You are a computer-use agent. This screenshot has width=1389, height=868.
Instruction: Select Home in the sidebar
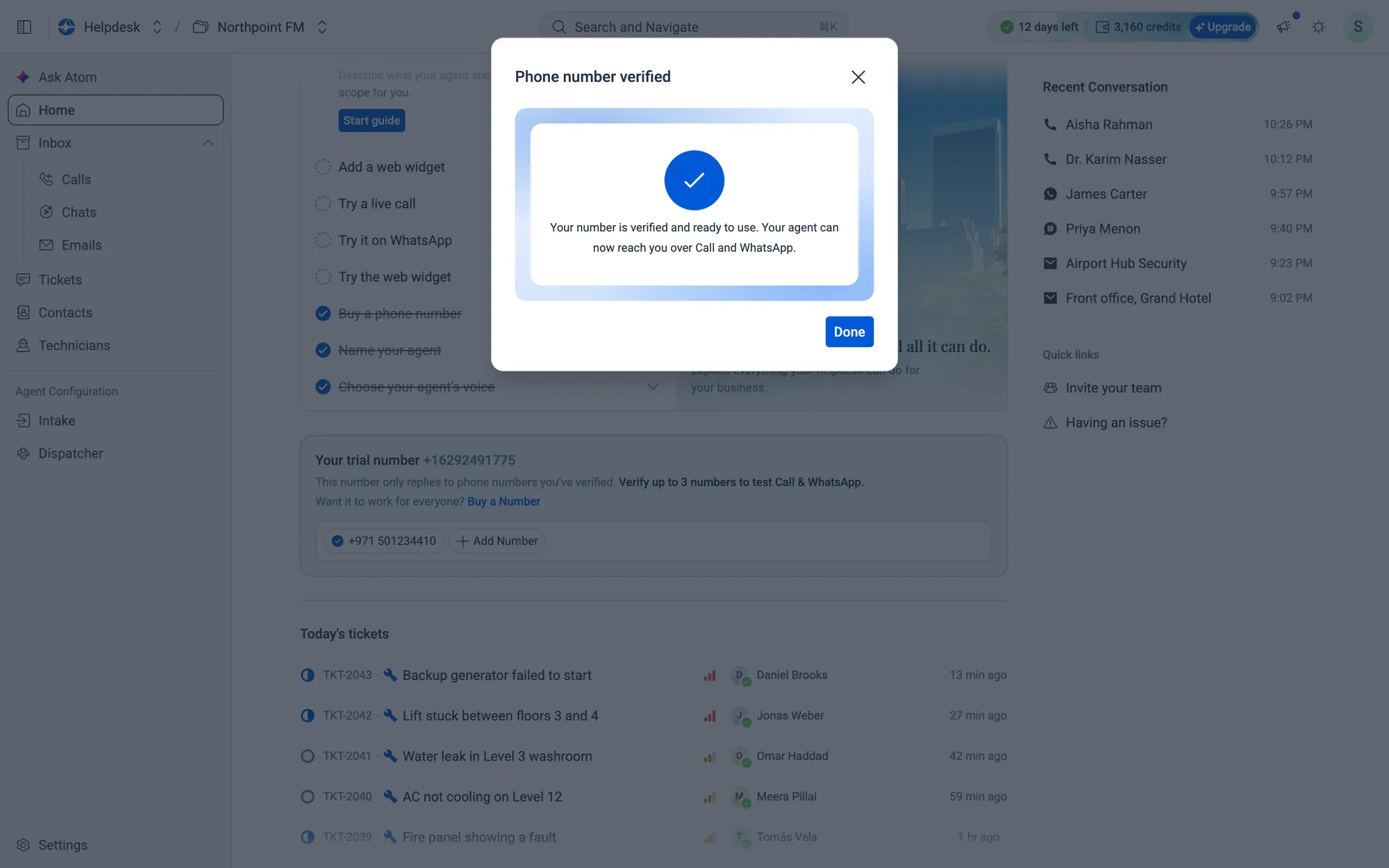pos(115,110)
